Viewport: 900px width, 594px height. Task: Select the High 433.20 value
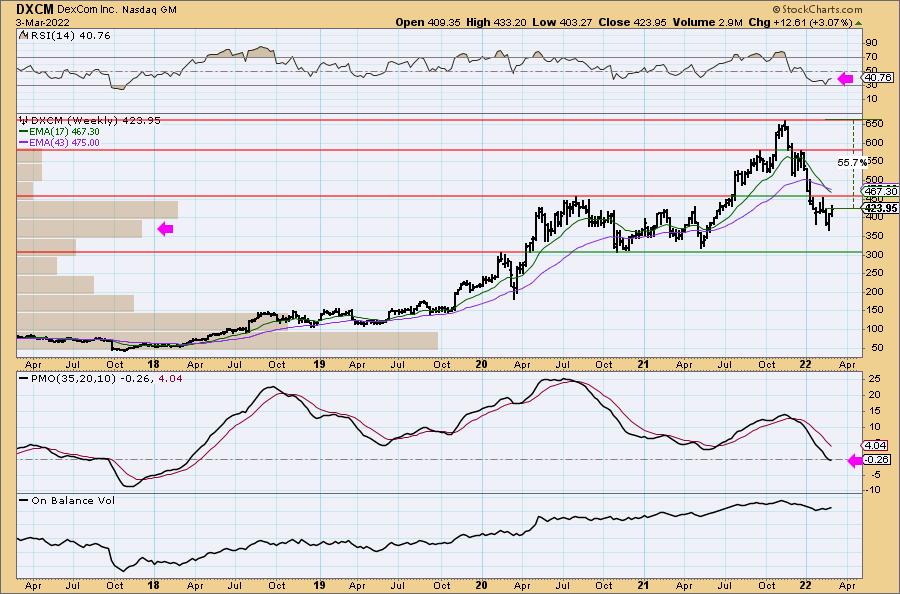click(496, 22)
